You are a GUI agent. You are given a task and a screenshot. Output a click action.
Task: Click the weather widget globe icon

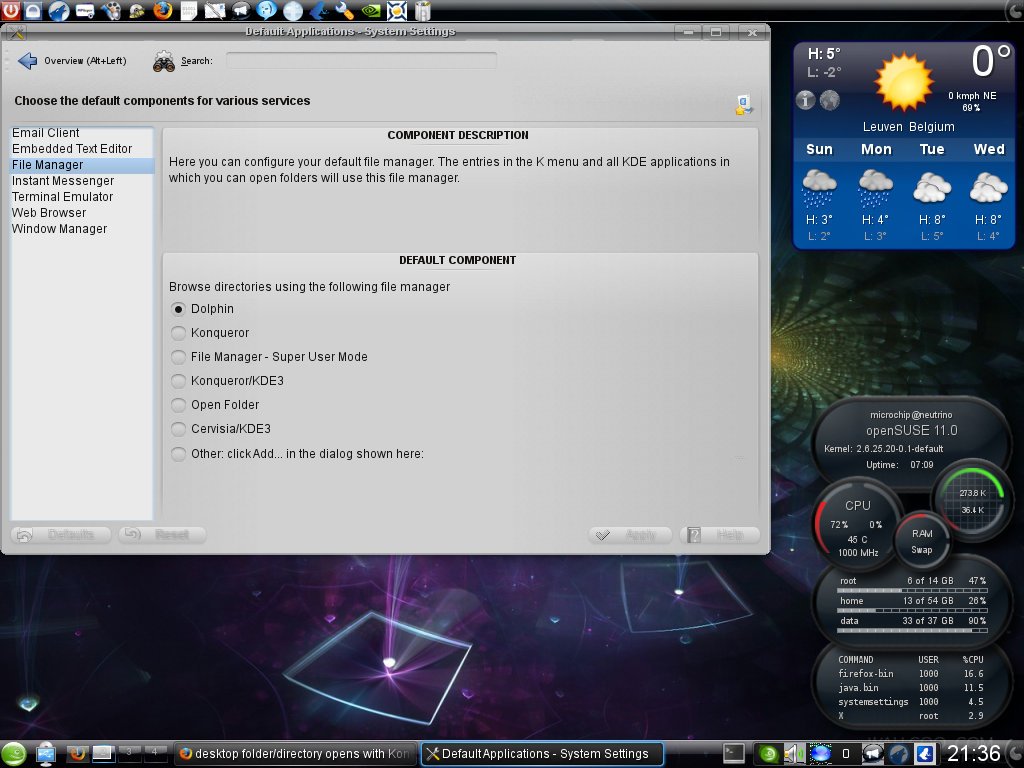coord(829,100)
